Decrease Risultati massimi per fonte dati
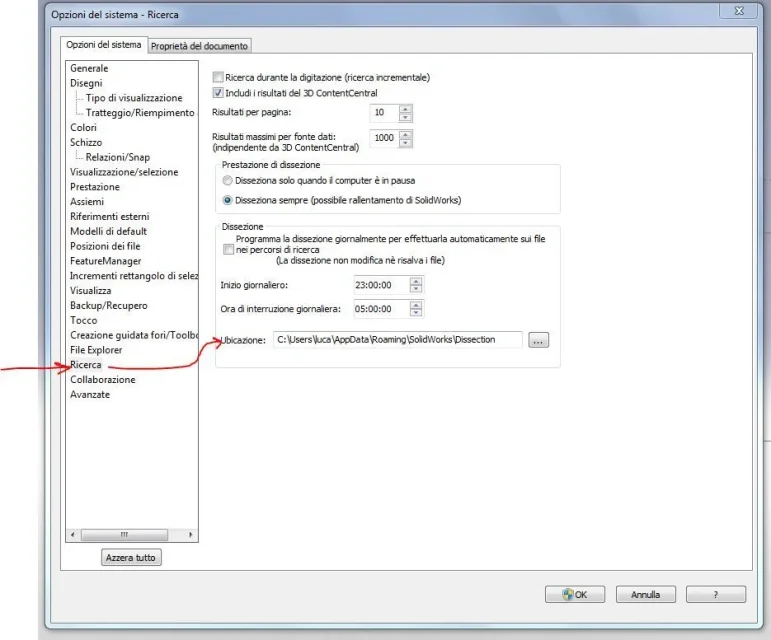Image resolution: width=771 pixels, height=640 pixels. point(406,143)
